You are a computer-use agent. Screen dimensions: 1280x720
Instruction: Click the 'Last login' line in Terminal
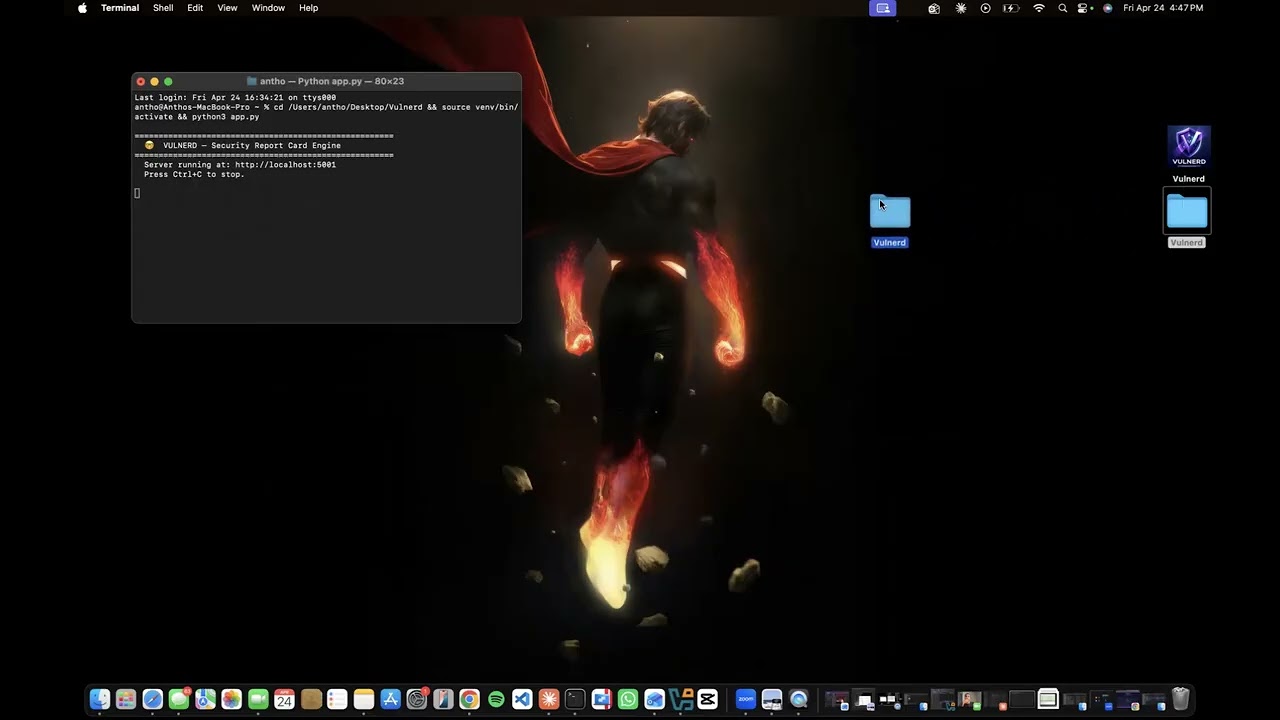(235, 98)
